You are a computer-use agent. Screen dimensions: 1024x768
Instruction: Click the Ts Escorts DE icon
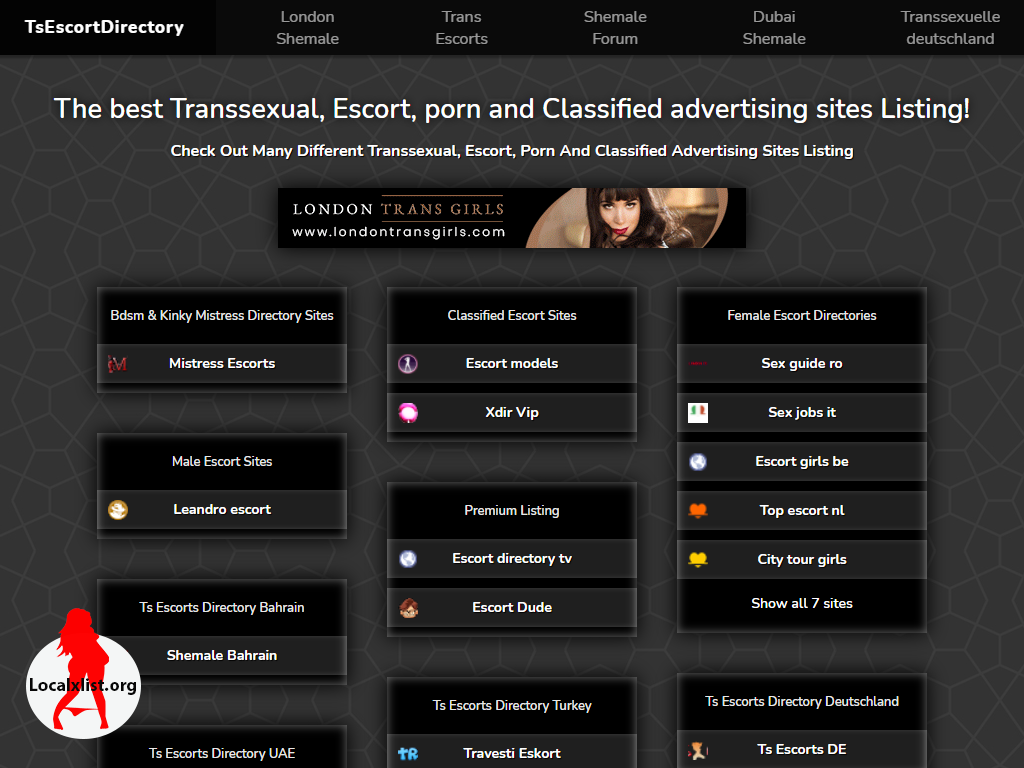(x=697, y=750)
